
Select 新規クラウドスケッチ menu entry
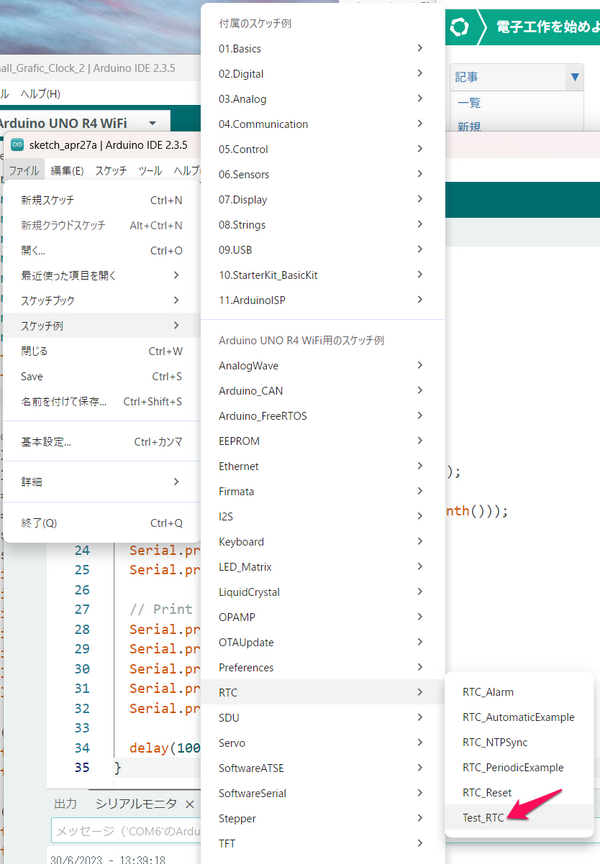pyautogui.click(x=101, y=225)
